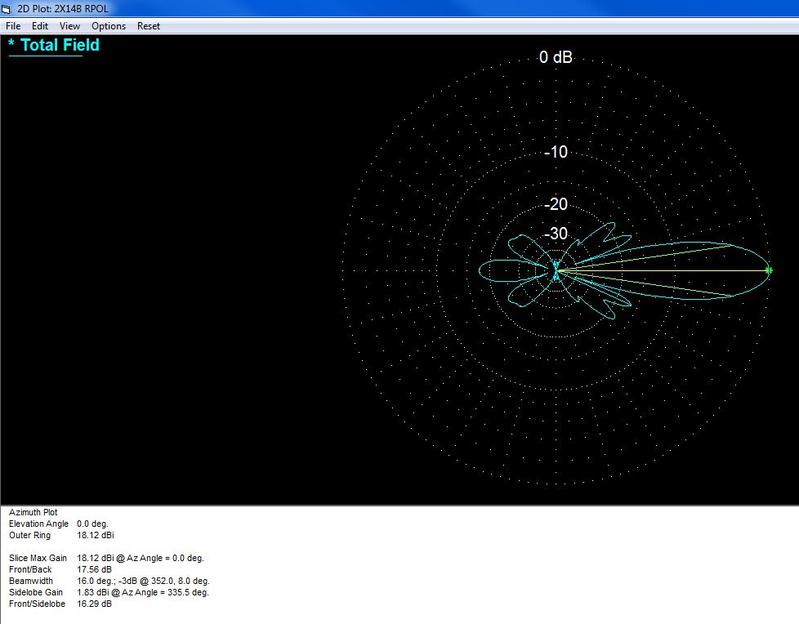Click the Elevation Angle 0.0 deg. value

pyautogui.click(x=92, y=524)
